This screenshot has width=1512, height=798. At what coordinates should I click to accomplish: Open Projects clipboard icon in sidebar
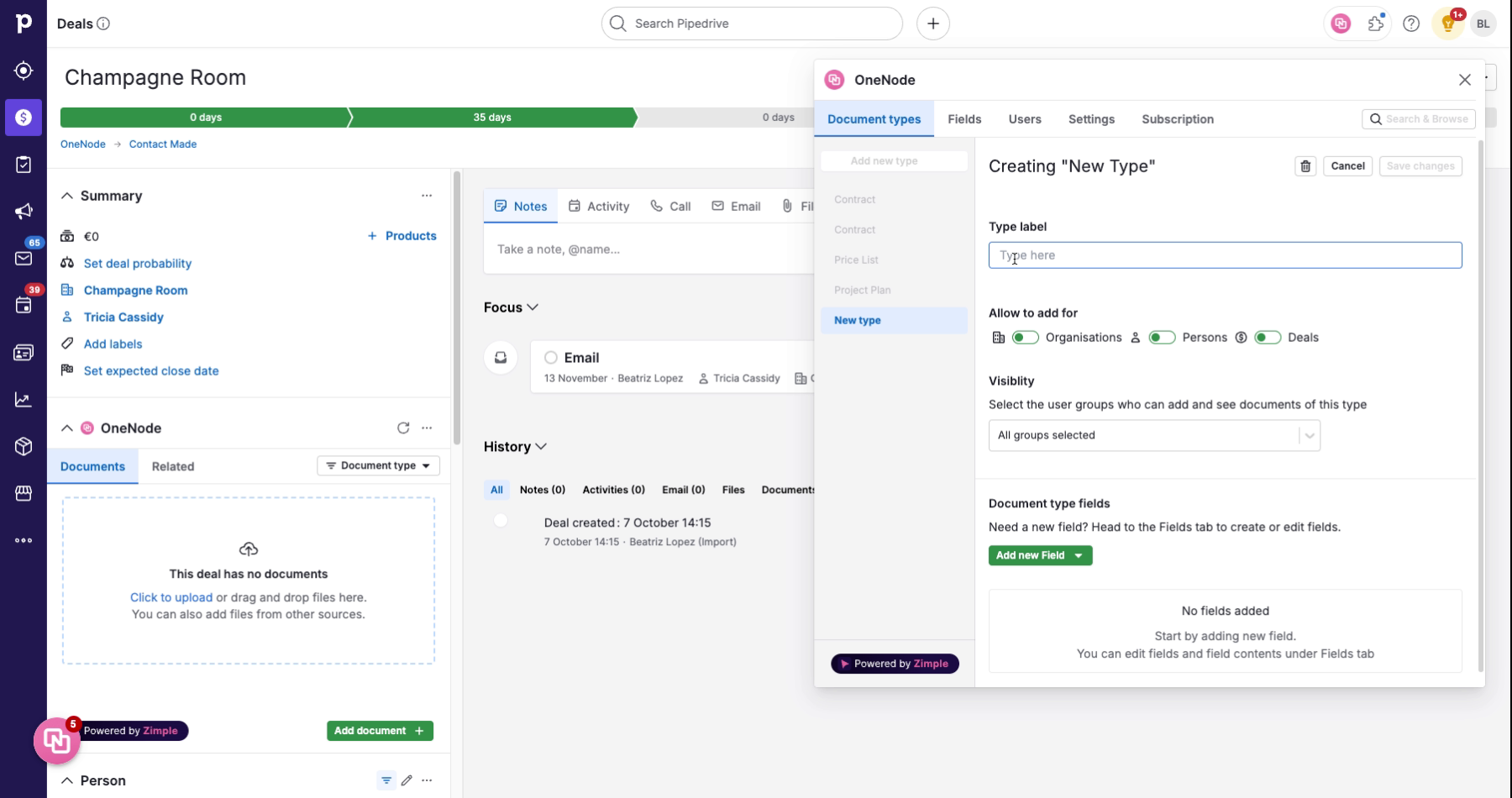(x=24, y=165)
